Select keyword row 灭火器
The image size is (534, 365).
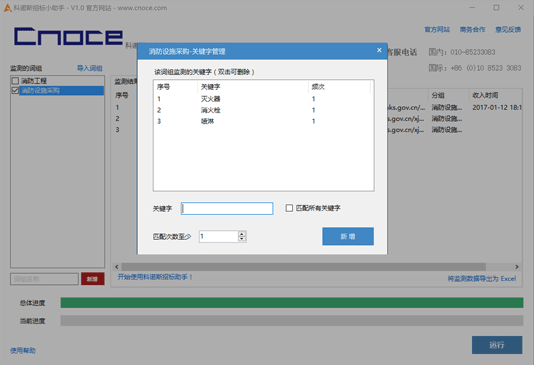point(263,99)
